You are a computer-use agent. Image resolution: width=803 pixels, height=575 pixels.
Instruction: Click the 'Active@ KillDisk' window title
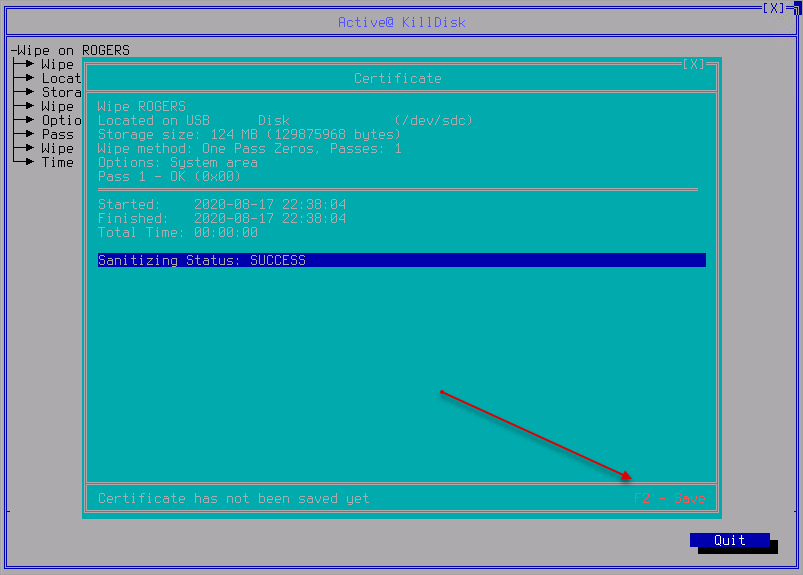402,23
